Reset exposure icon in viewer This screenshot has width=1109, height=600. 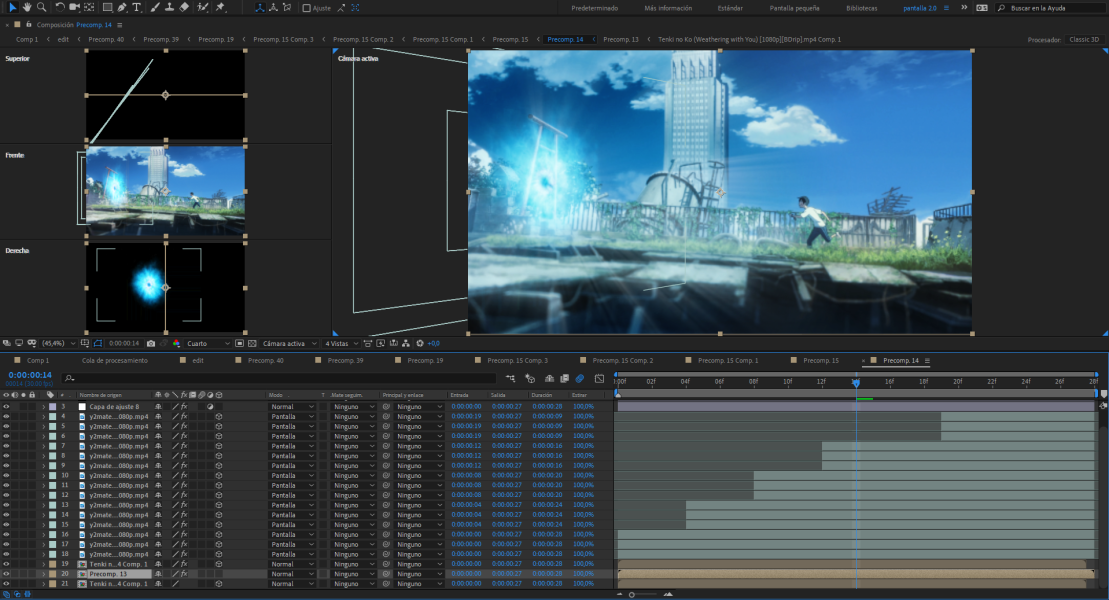click(420, 343)
